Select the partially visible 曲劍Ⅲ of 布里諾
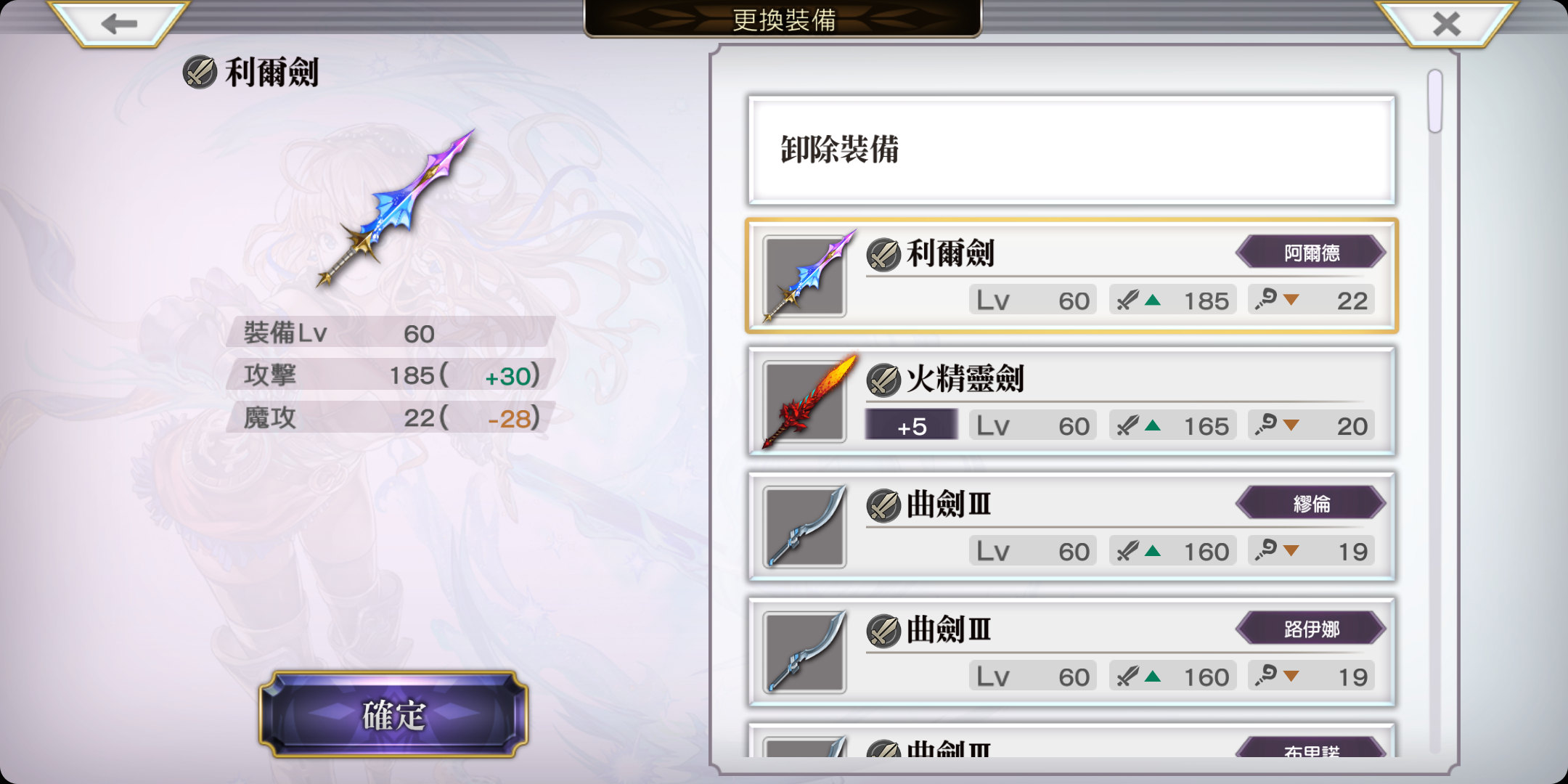1568x784 pixels. pos(1071,740)
